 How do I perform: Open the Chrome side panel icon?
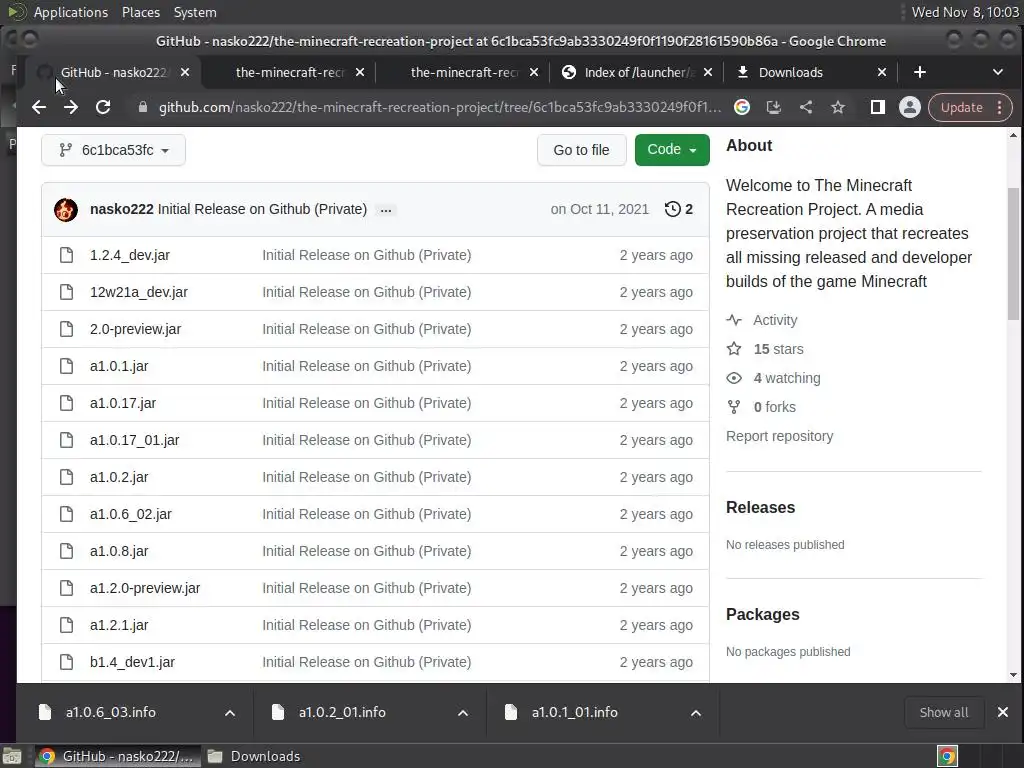[877, 107]
